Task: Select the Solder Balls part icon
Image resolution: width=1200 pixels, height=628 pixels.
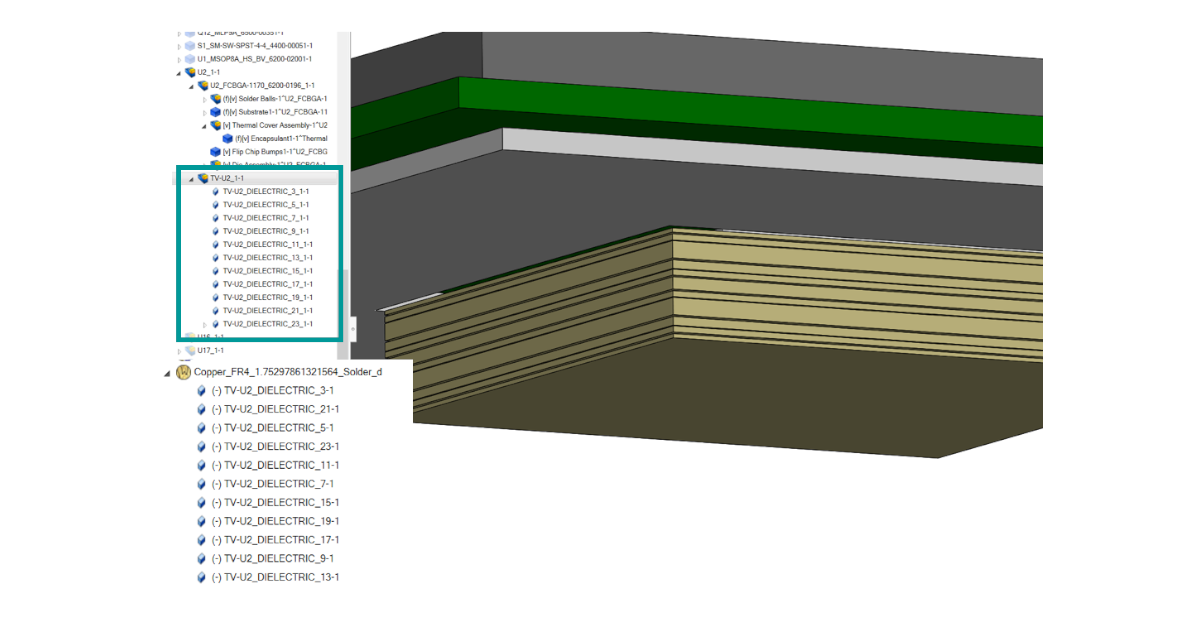Action: [x=215, y=99]
